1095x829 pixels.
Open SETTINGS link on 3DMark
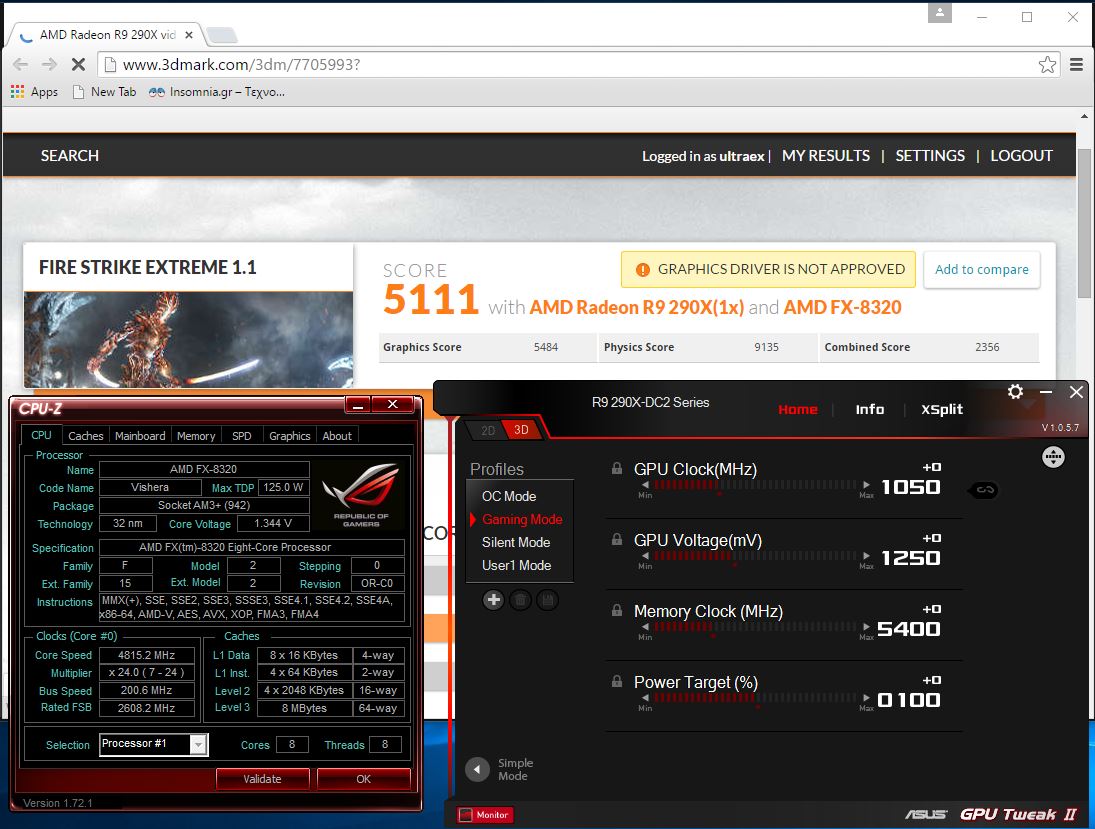(x=930, y=156)
